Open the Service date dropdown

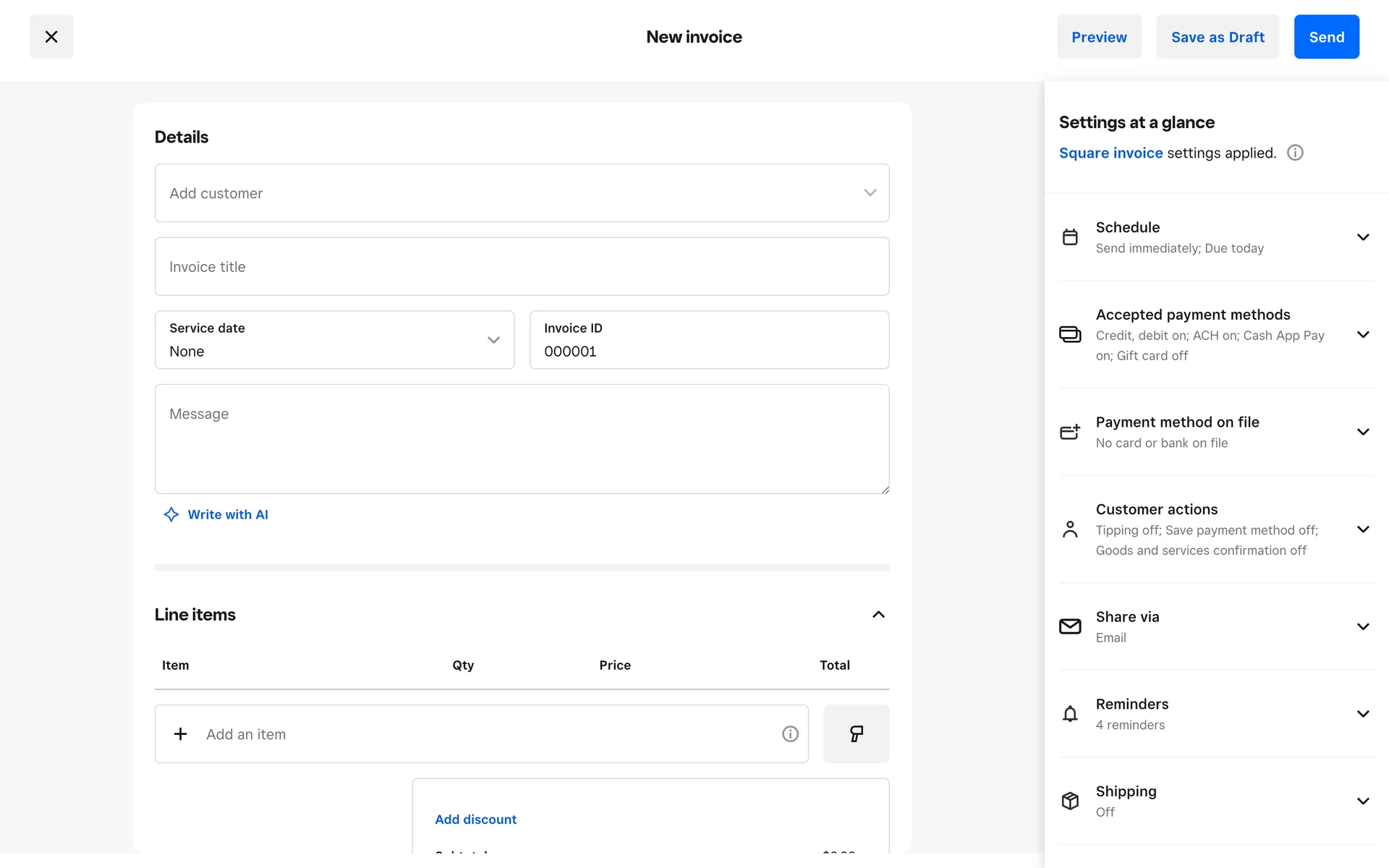pos(334,340)
